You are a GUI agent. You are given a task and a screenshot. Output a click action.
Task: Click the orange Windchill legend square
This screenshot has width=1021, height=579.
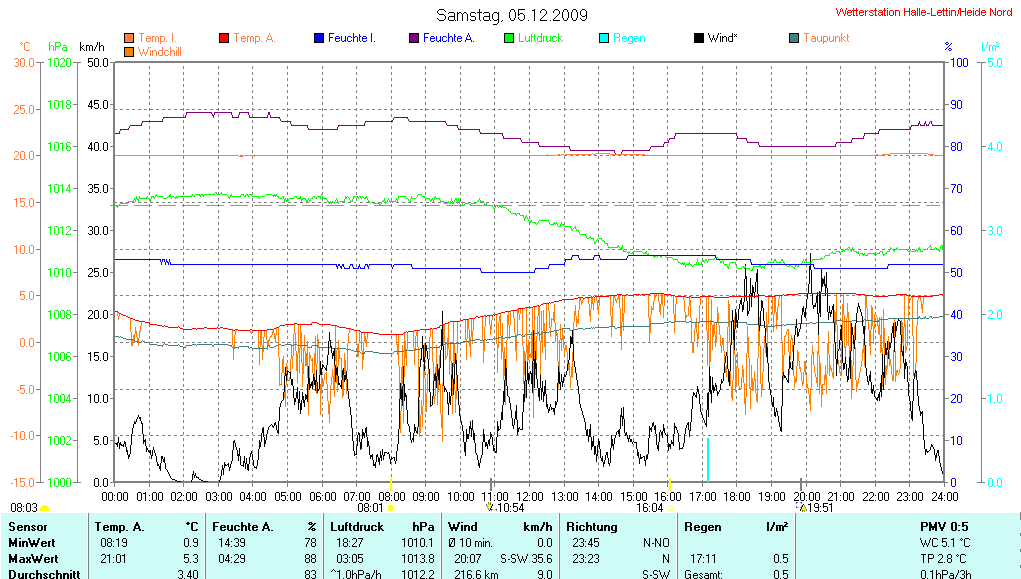[x=129, y=51]
